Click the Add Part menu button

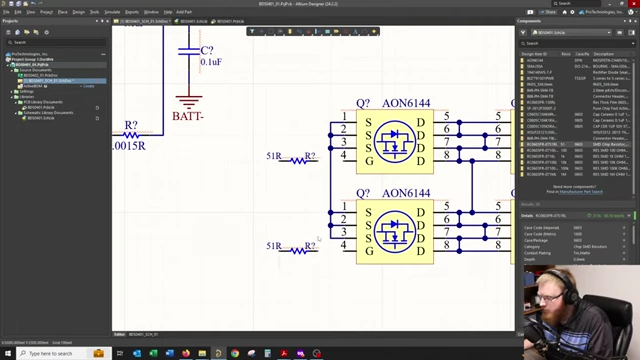tap(184, 12)
